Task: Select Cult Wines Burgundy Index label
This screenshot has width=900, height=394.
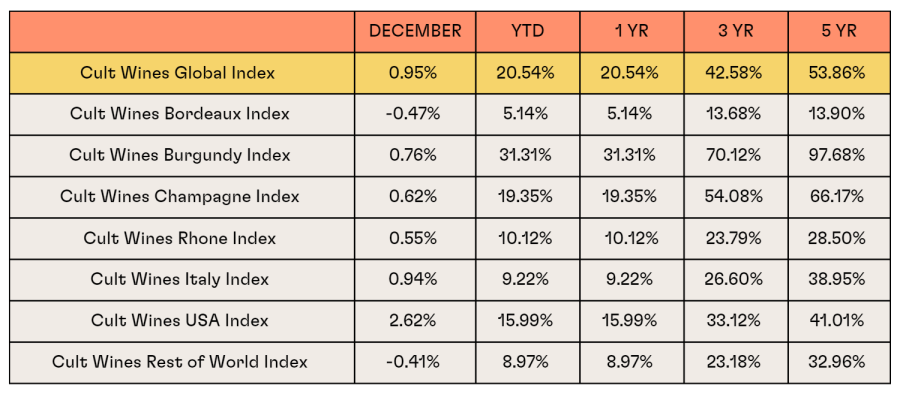Action: (180, 156)
